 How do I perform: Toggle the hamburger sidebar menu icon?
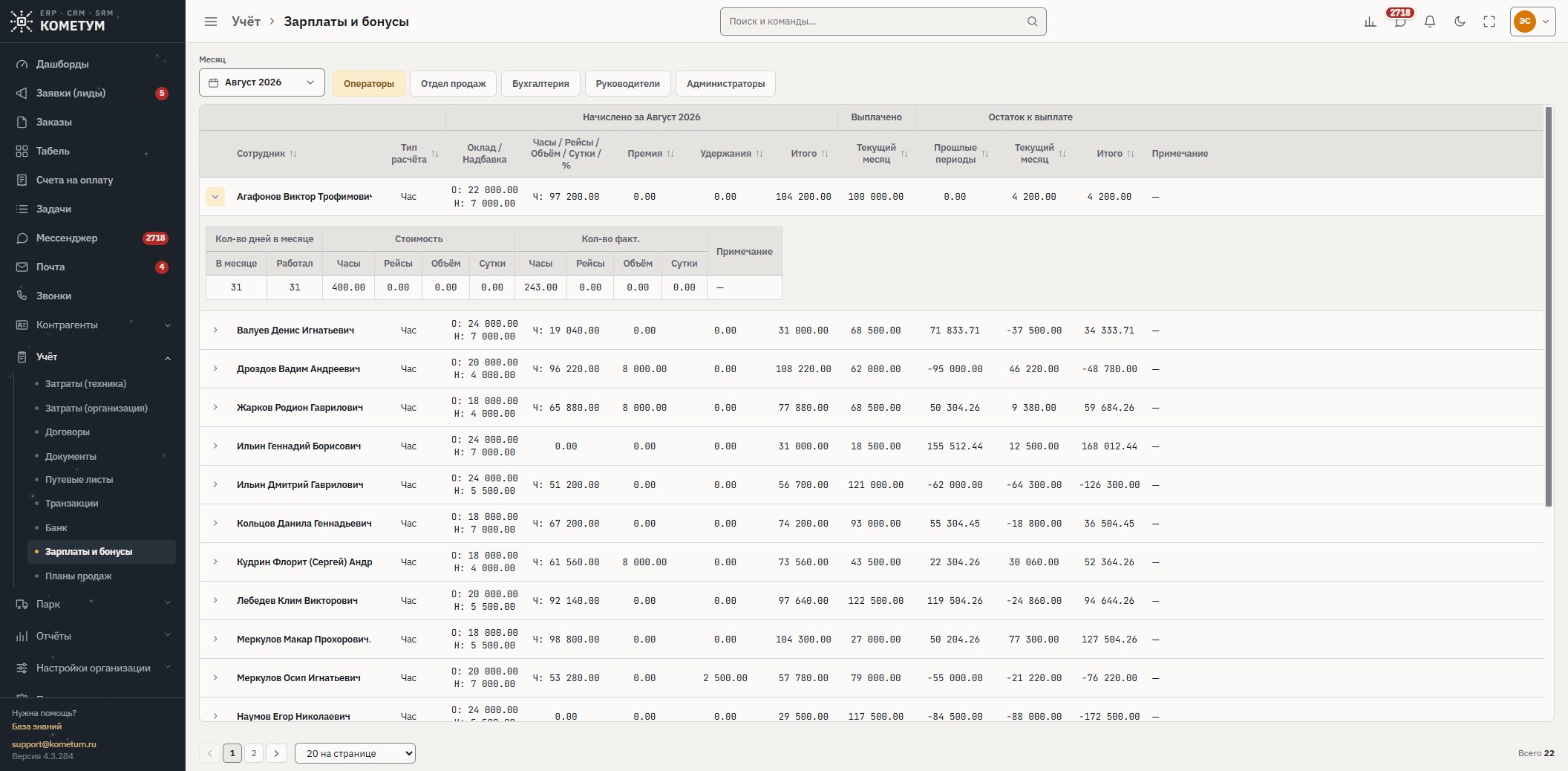[x=211, y=22]
